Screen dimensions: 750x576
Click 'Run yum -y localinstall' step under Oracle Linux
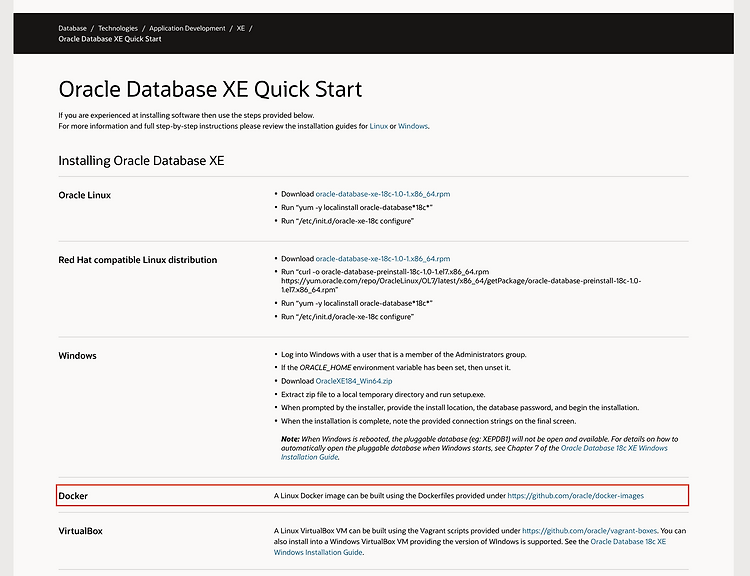[x=357, y=207]
